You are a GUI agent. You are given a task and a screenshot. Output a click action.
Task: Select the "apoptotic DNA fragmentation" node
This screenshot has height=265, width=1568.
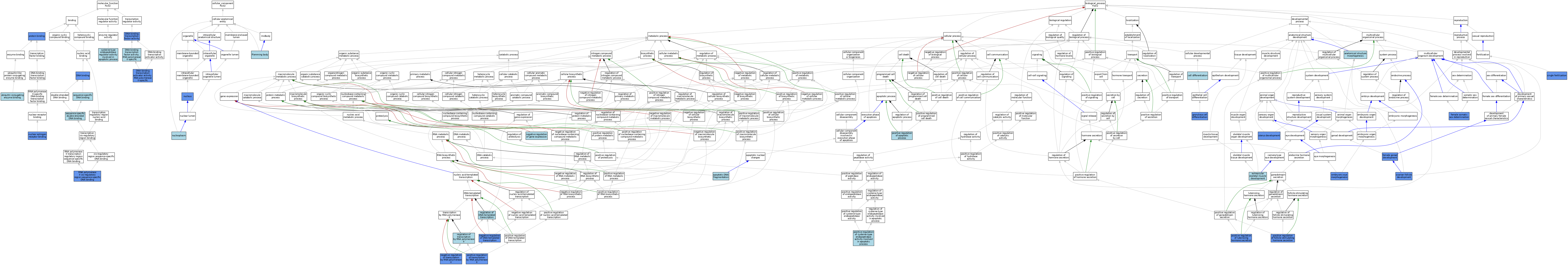pyautogui.click(x=721, y=176)
